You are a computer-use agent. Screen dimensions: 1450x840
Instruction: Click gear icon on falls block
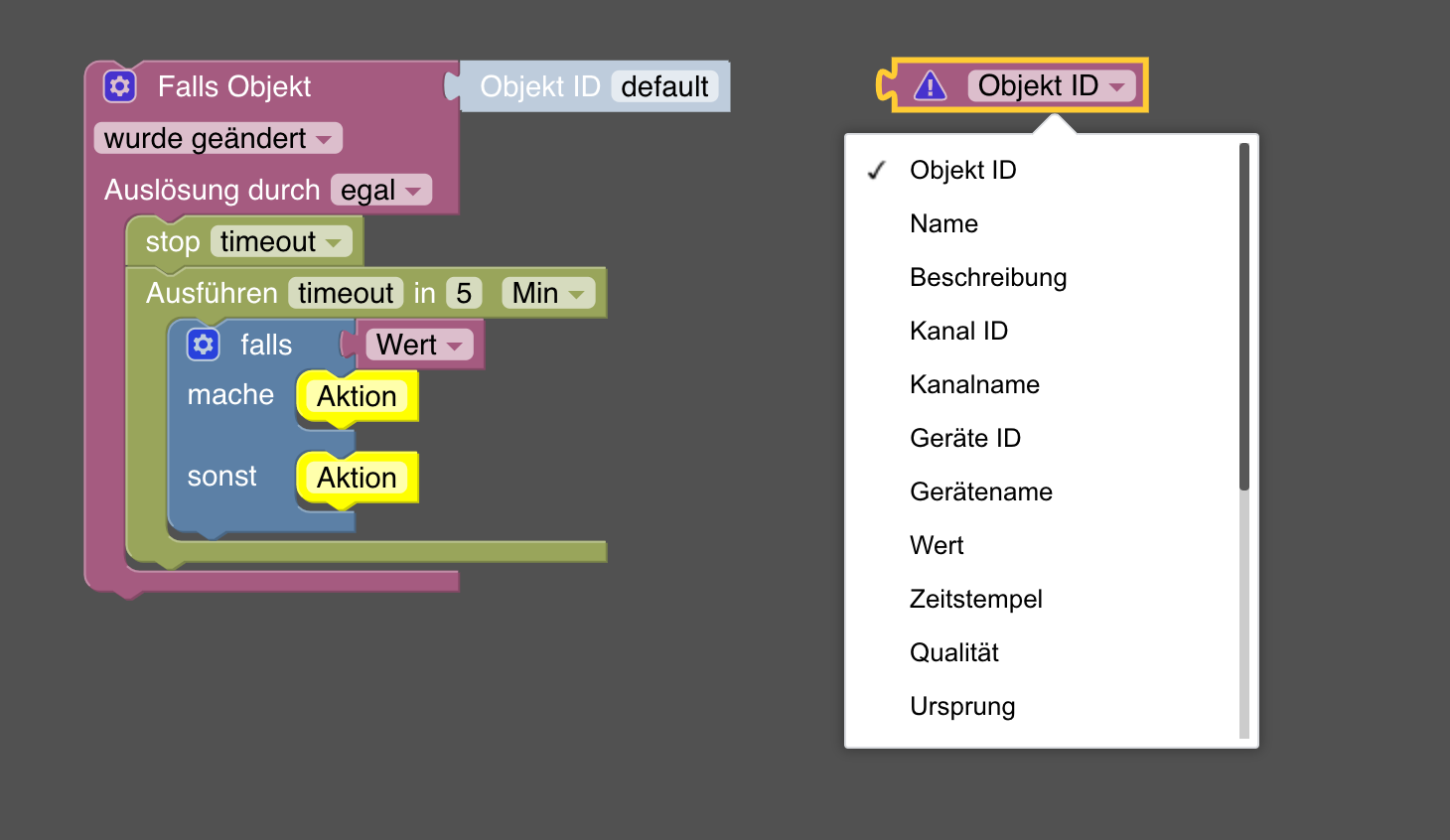click(x=204, y=345)
